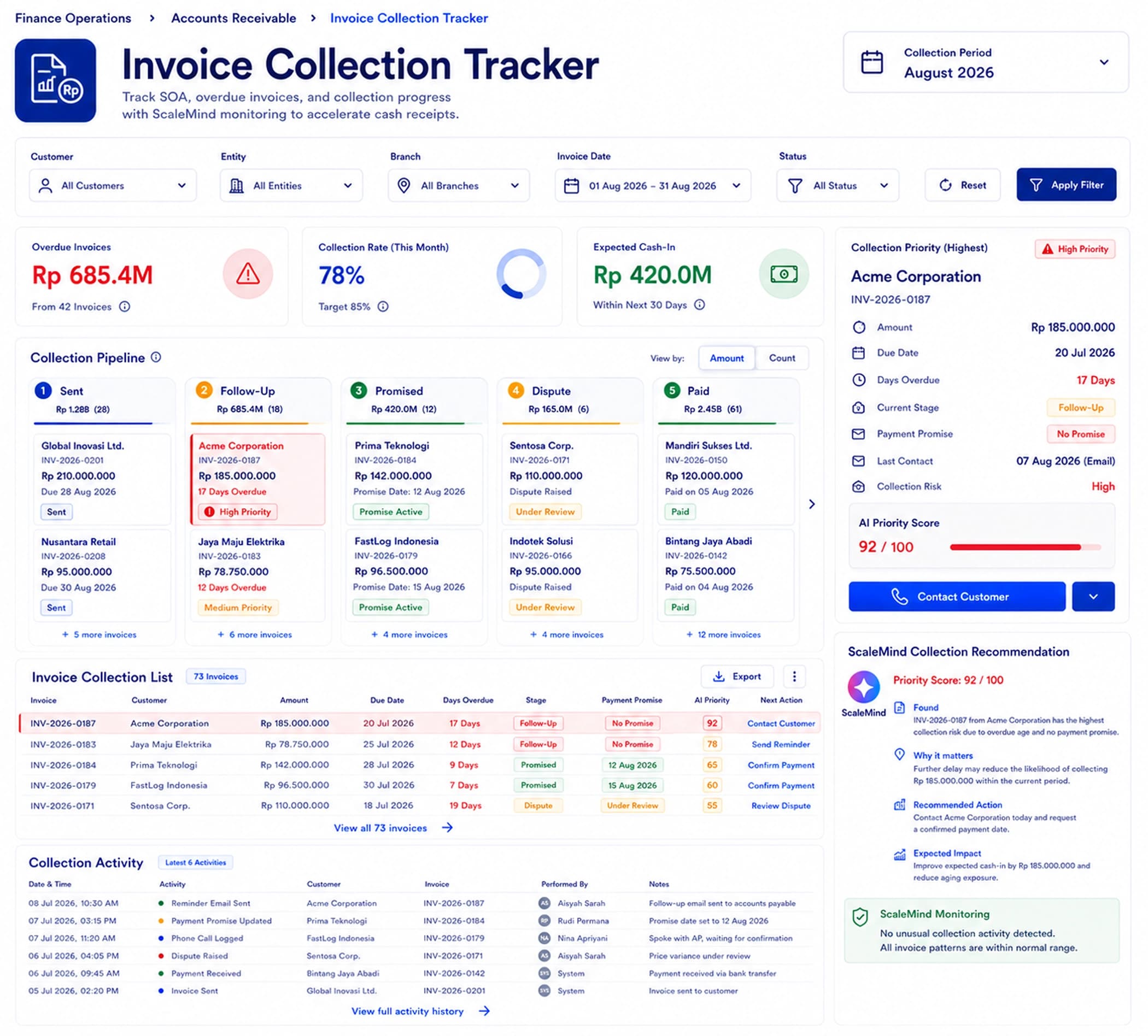Click the Reset filter button
The height and width of the screenshot is (1036, 1148).
(x=962, y=185)
